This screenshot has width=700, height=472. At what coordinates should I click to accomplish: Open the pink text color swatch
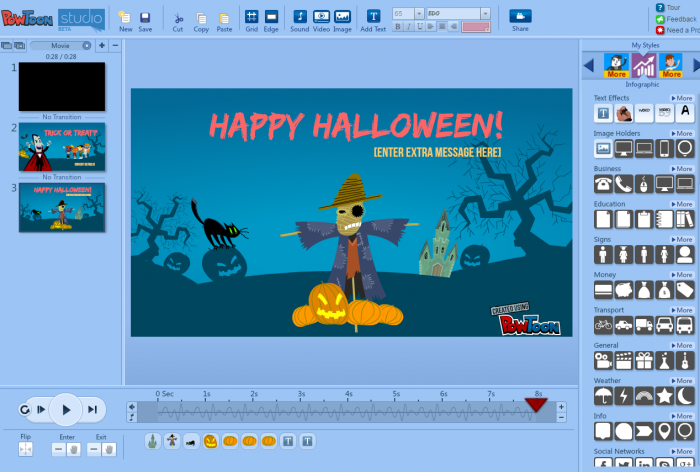tap(476, 27)
